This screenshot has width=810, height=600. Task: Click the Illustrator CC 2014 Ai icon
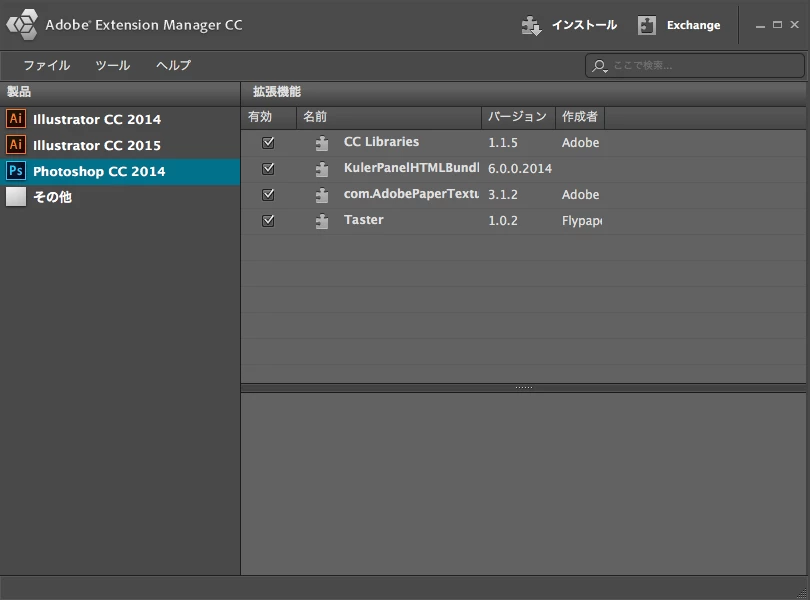[16, 118]
